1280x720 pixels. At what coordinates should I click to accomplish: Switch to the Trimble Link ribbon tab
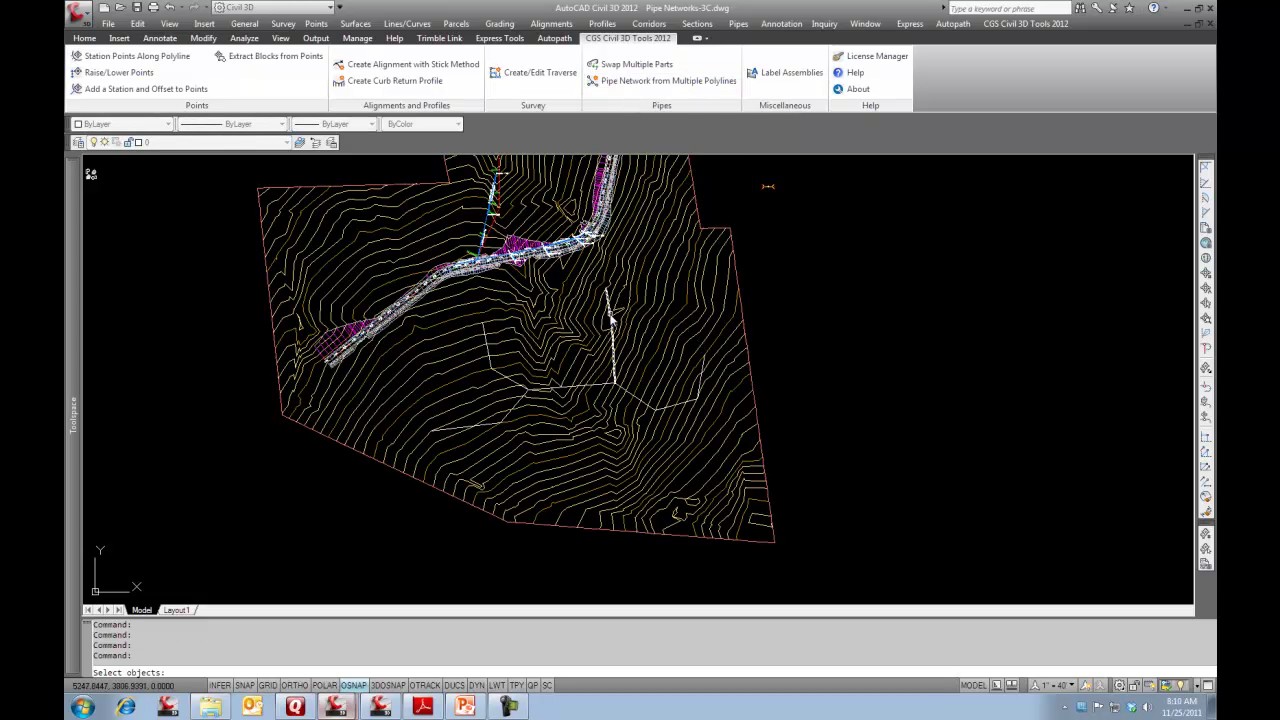click(x=439, y=38)
